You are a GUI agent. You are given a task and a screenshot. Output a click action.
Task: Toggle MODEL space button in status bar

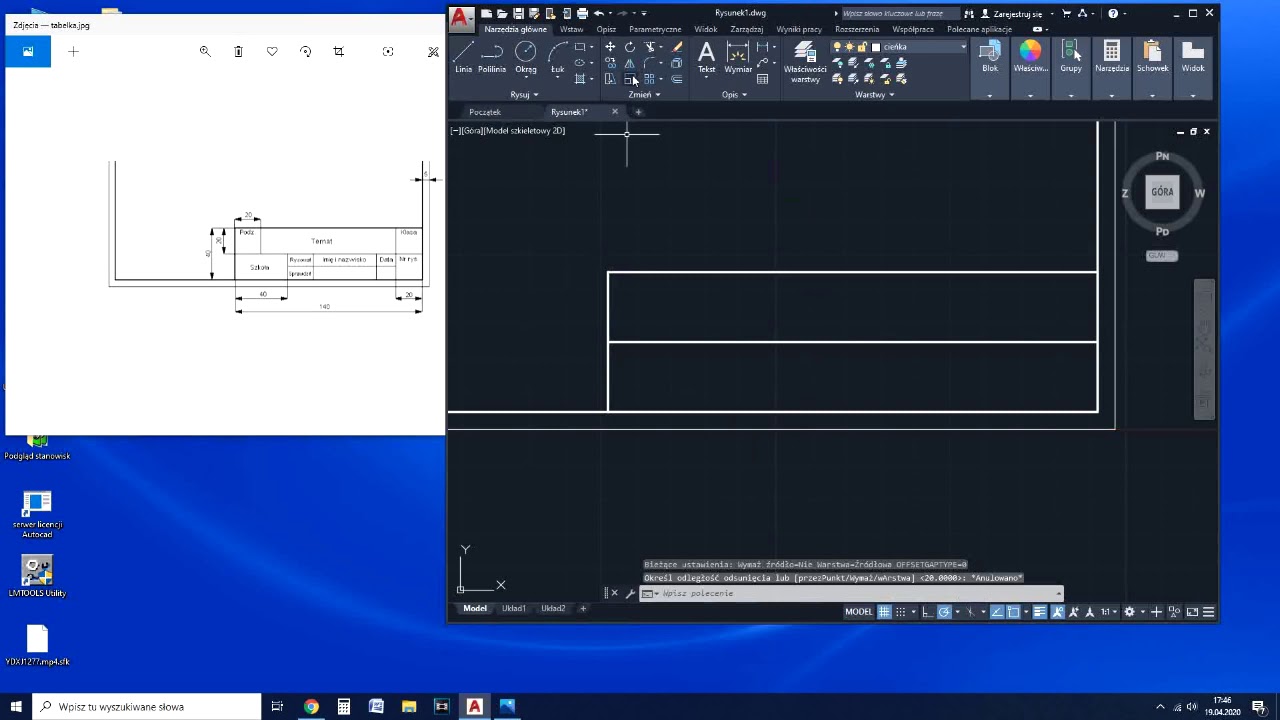tap(859, 612)
